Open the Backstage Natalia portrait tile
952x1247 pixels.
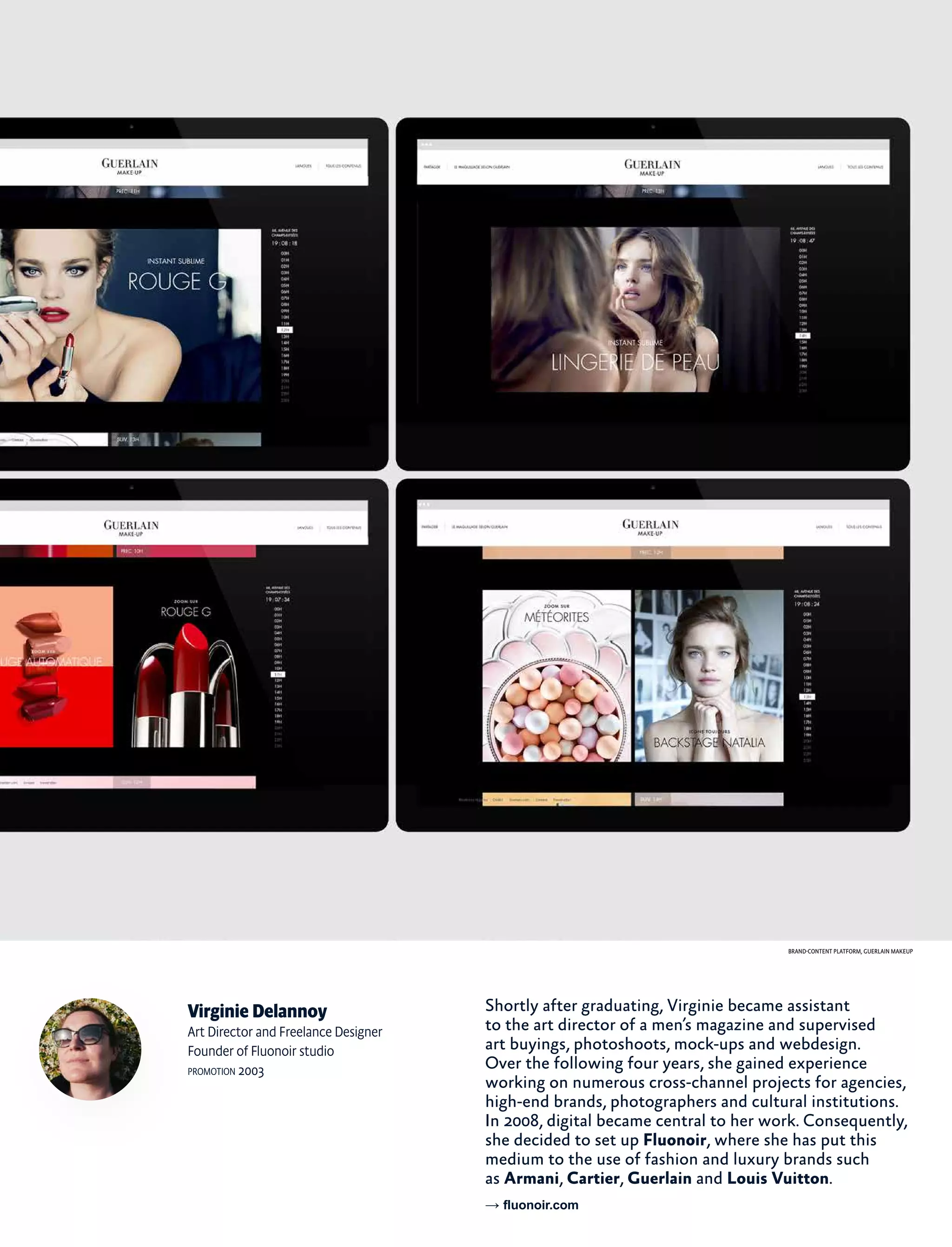tap(709, 676)
